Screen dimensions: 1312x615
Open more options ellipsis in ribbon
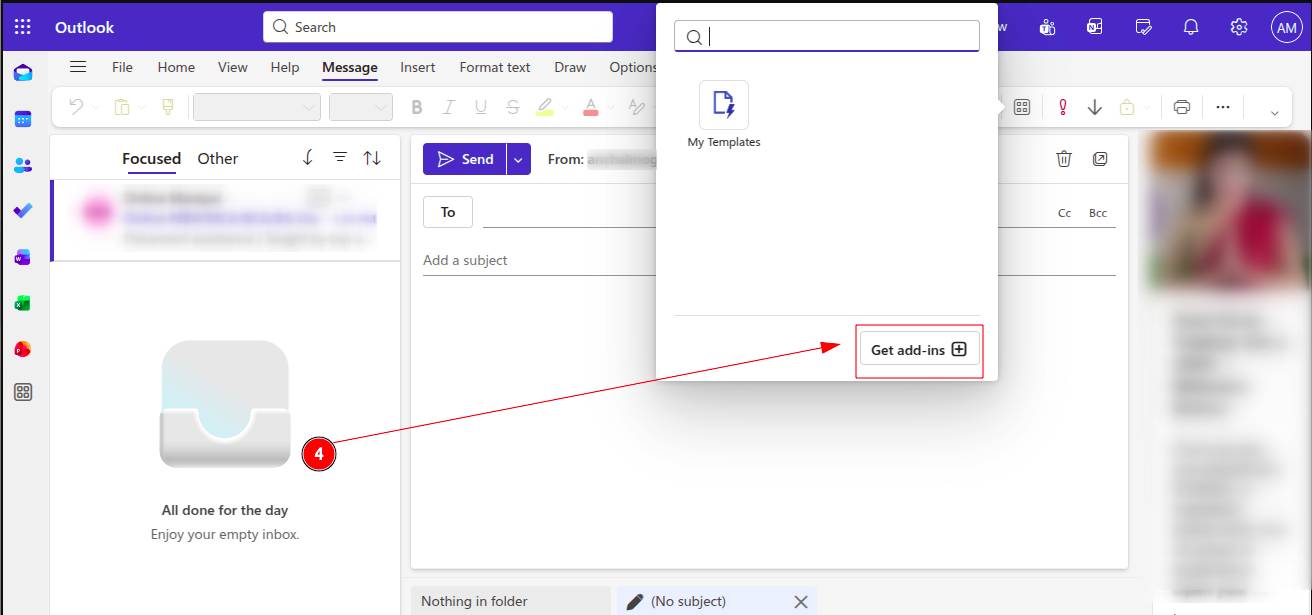click(1222, 107)
